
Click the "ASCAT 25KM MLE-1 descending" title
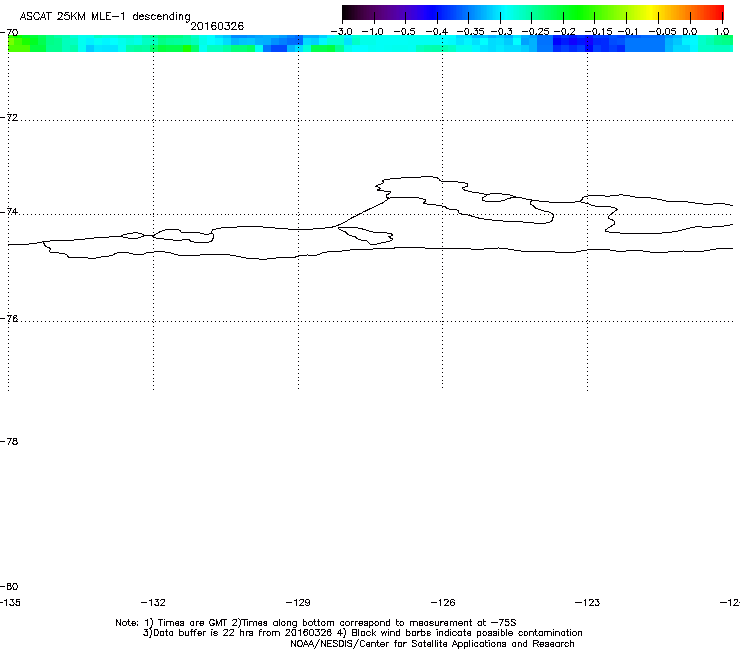[105, 16]
